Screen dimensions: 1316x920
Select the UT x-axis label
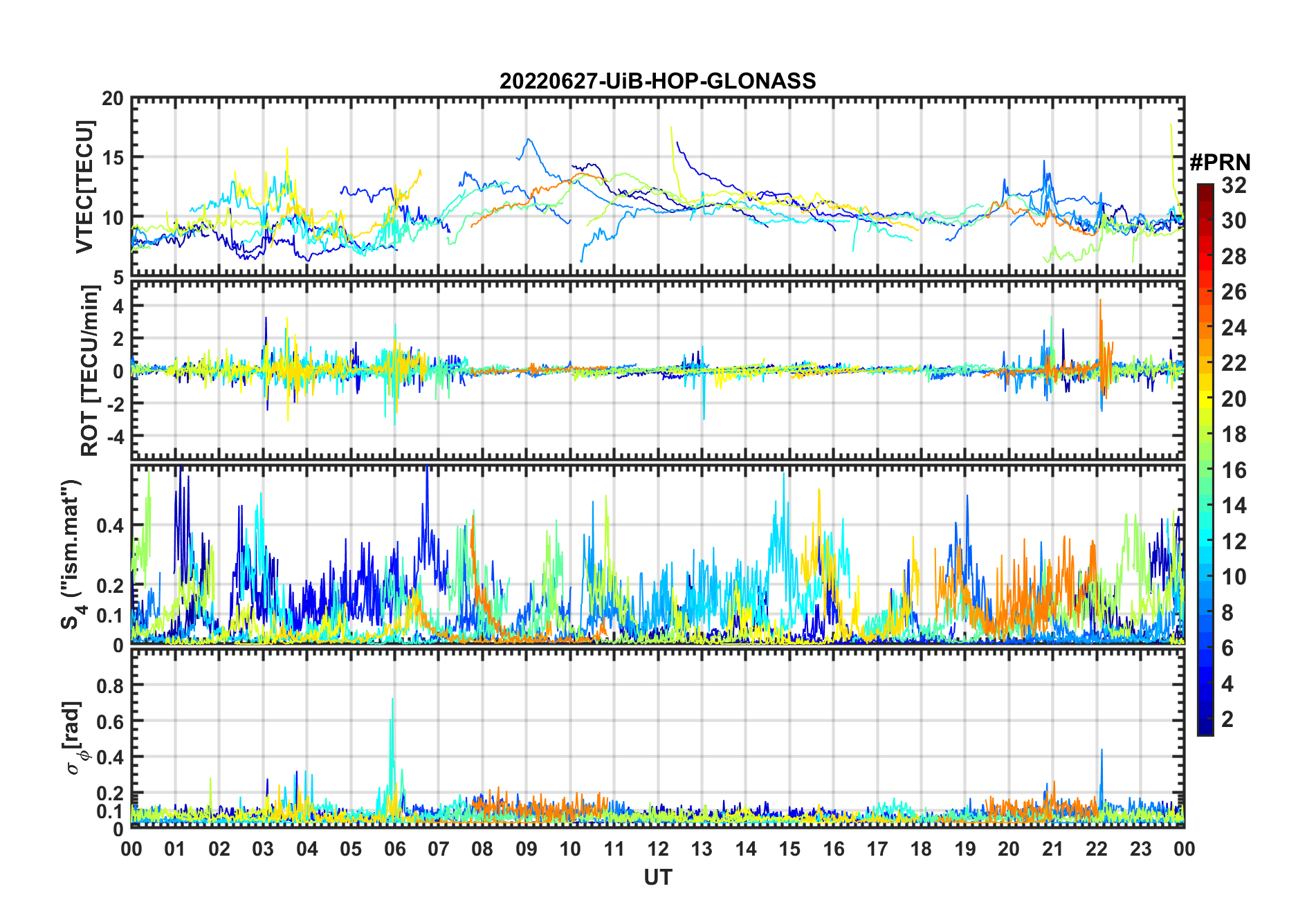[657, 877]
